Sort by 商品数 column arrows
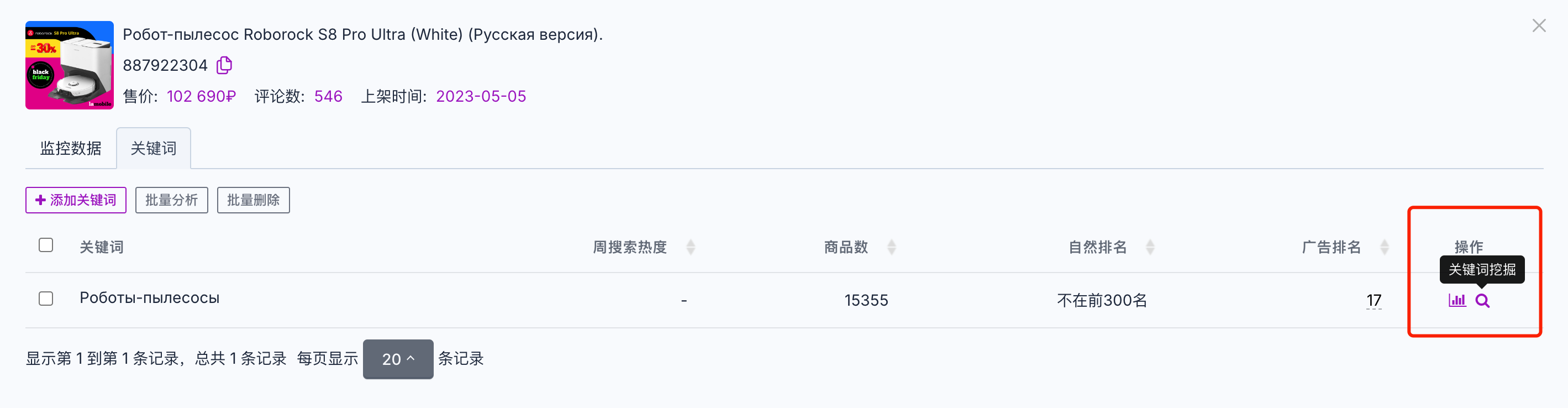1568x408 pixels. [x=891, y=247]
